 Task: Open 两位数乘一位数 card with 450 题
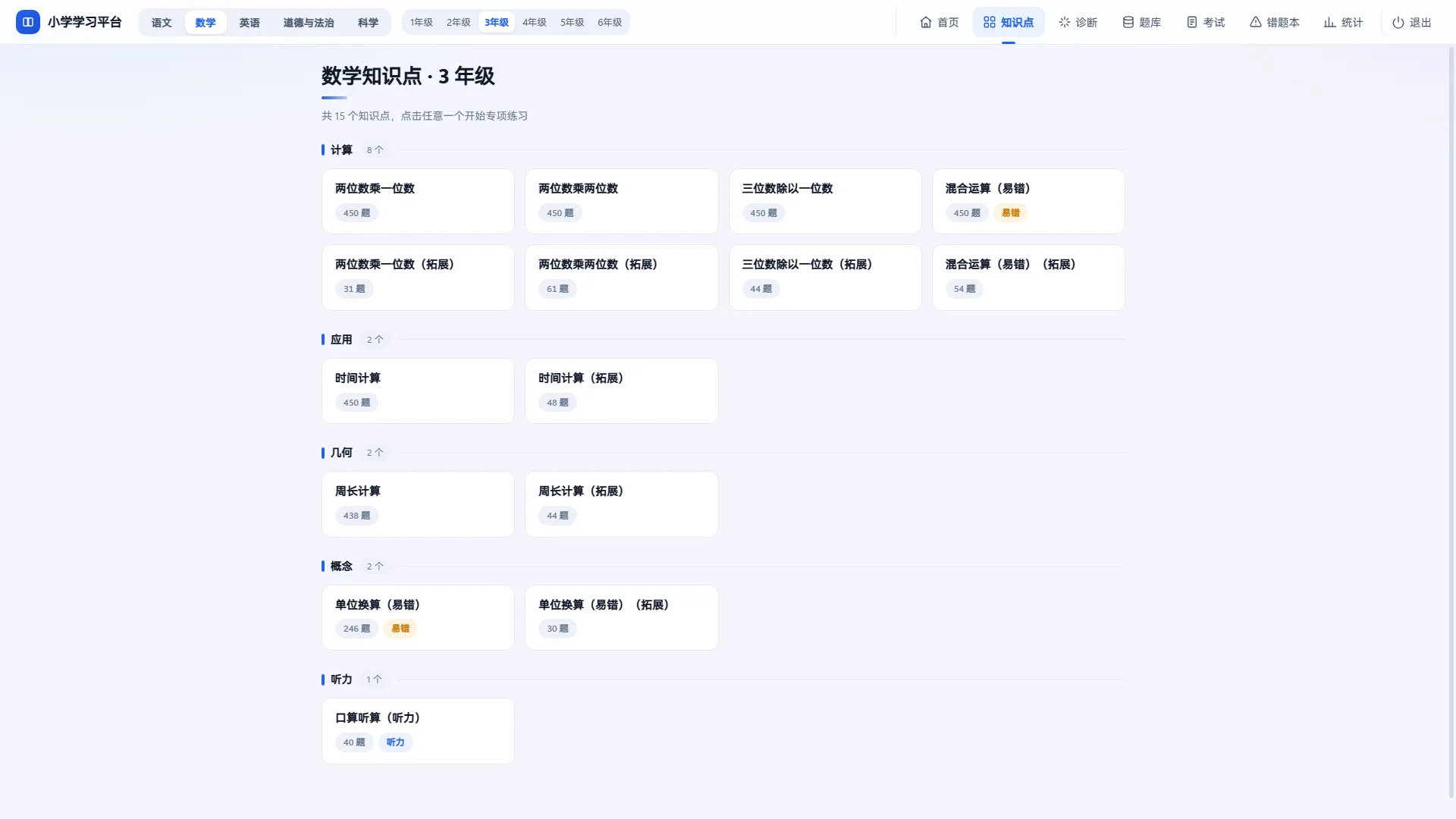click(x=418, y=201)
